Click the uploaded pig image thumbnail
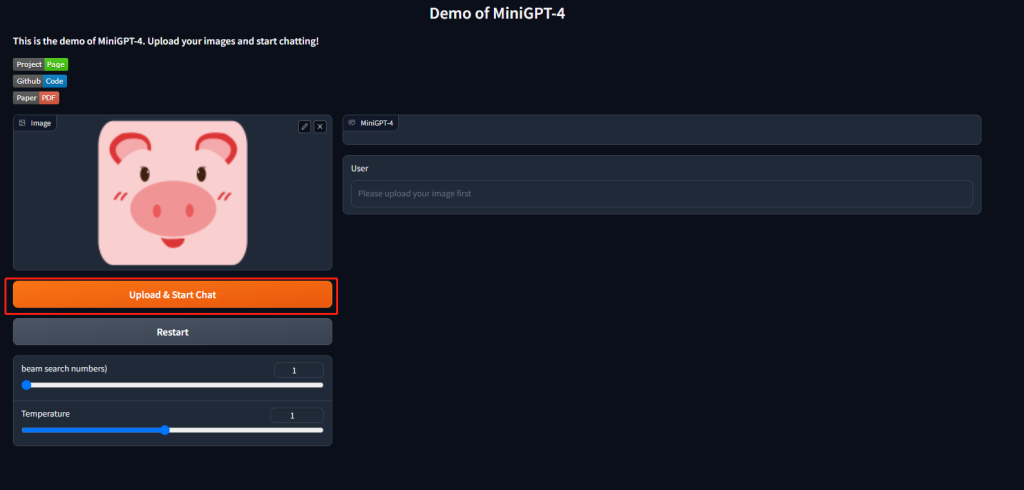 coord(173,193)
